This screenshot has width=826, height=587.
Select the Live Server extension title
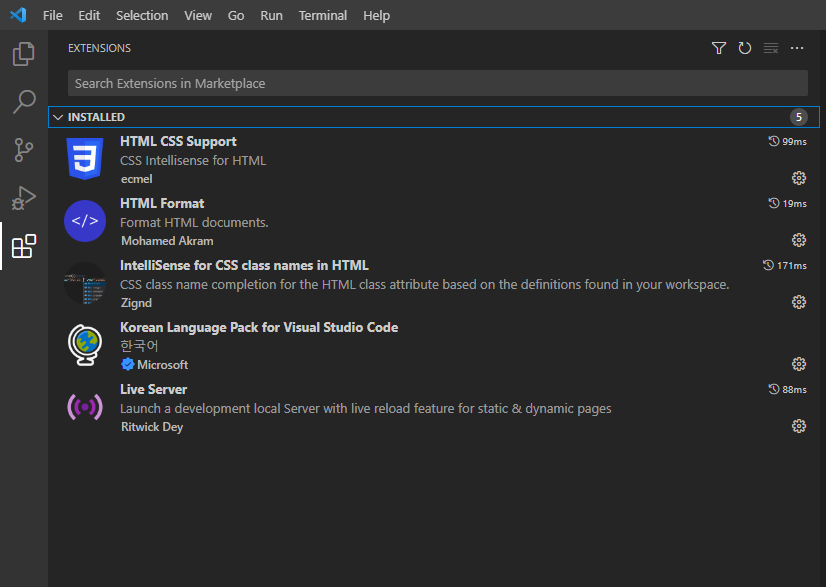153,389
